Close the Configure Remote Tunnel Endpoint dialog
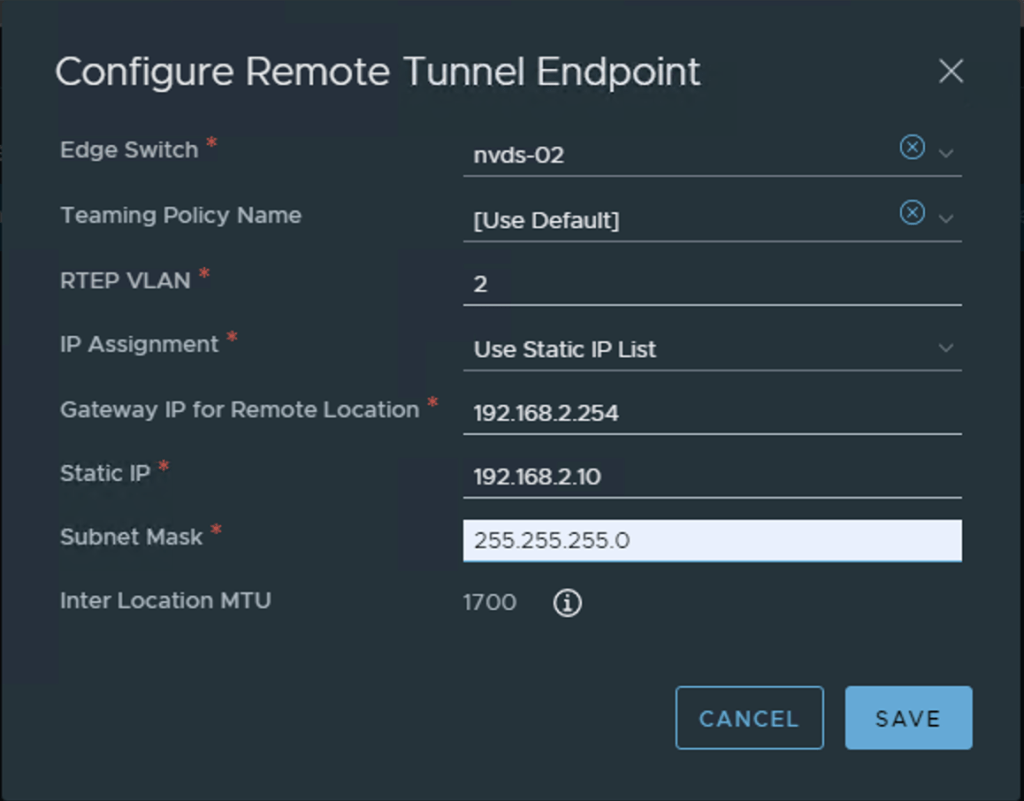Screen dimensions: 1024x801 point(951,71)
